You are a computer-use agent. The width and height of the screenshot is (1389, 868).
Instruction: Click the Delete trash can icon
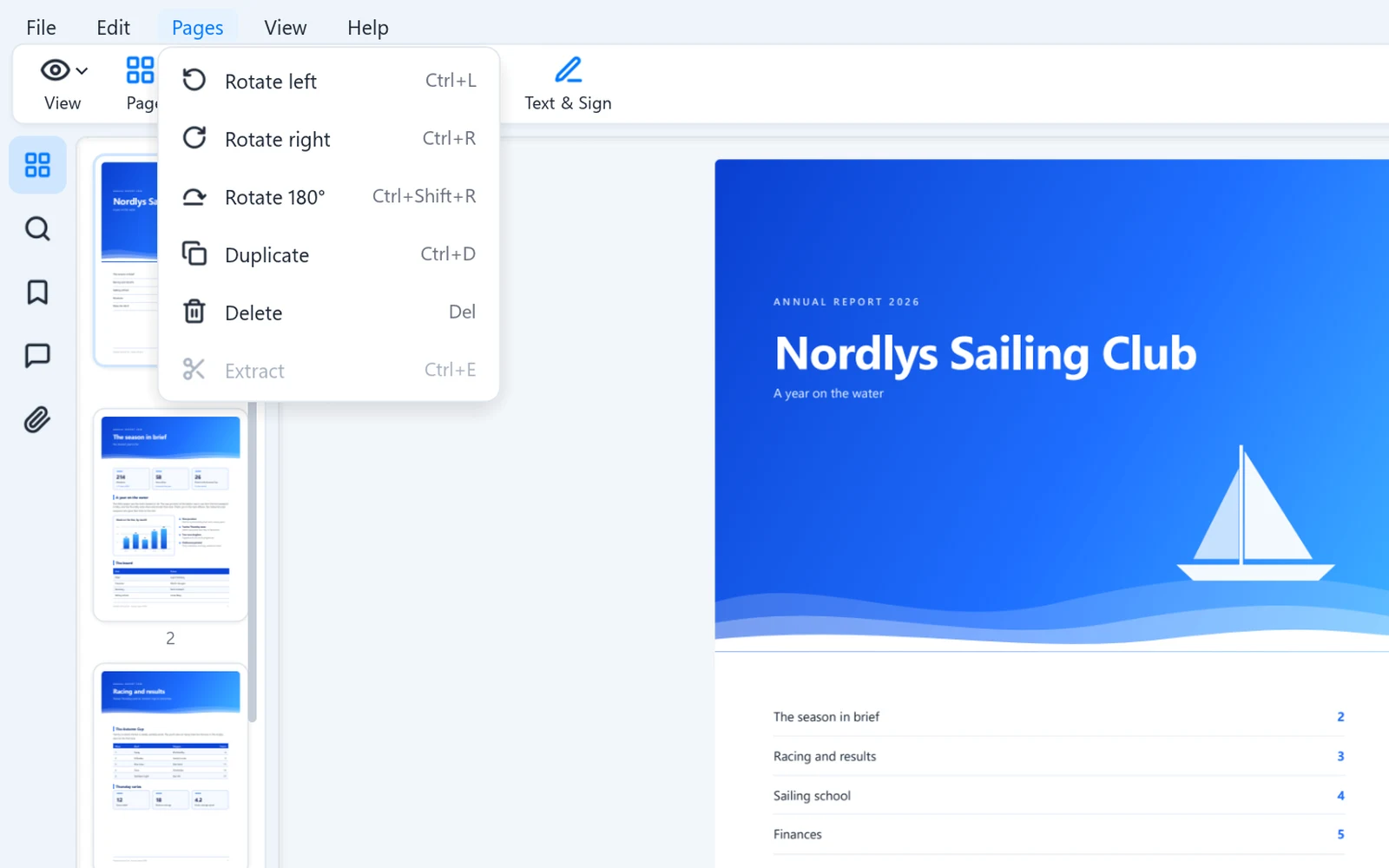click(x=194, y=311)
